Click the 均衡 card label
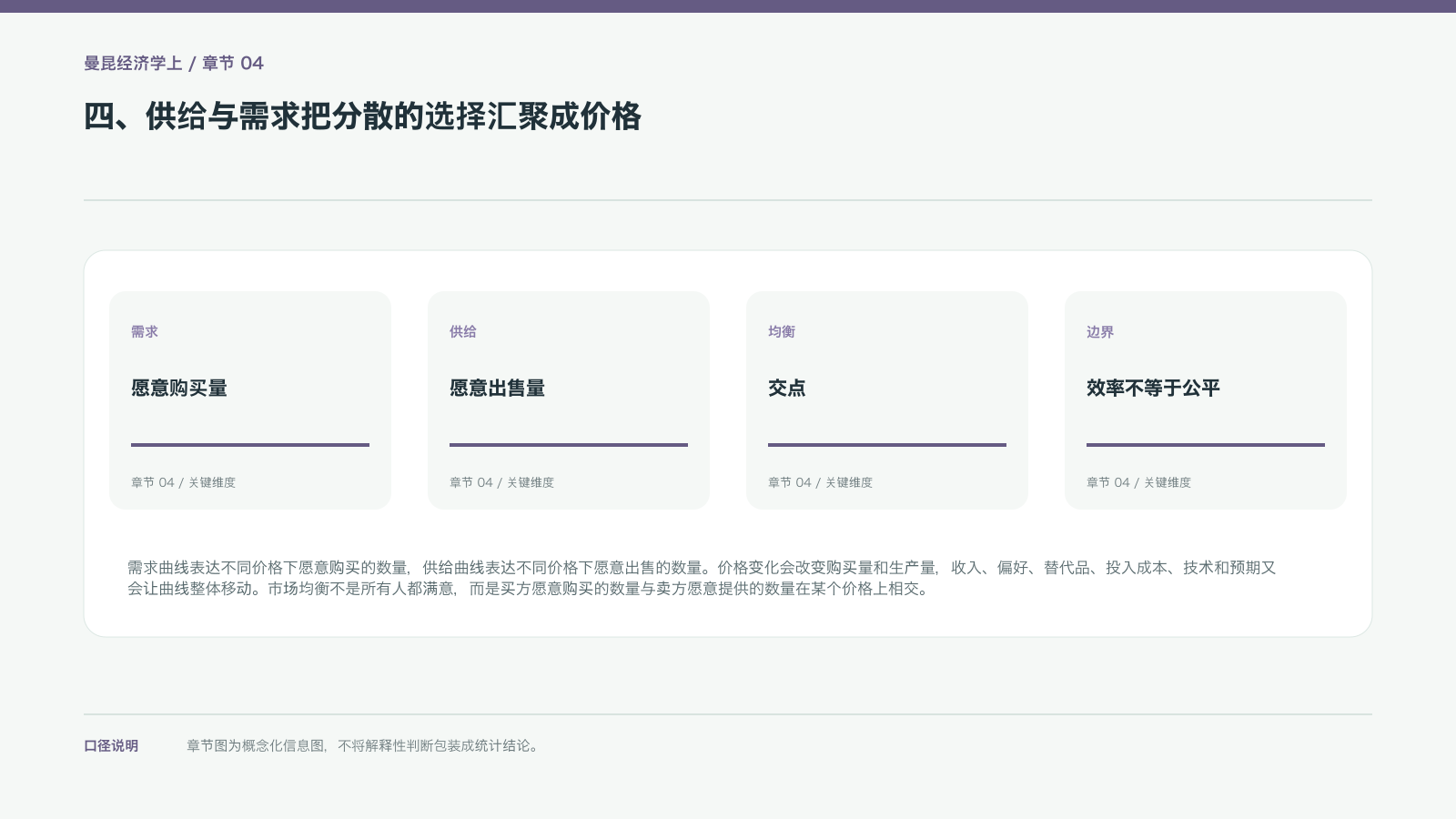Viewport: 1456px width, 819px height. [782, 331]
